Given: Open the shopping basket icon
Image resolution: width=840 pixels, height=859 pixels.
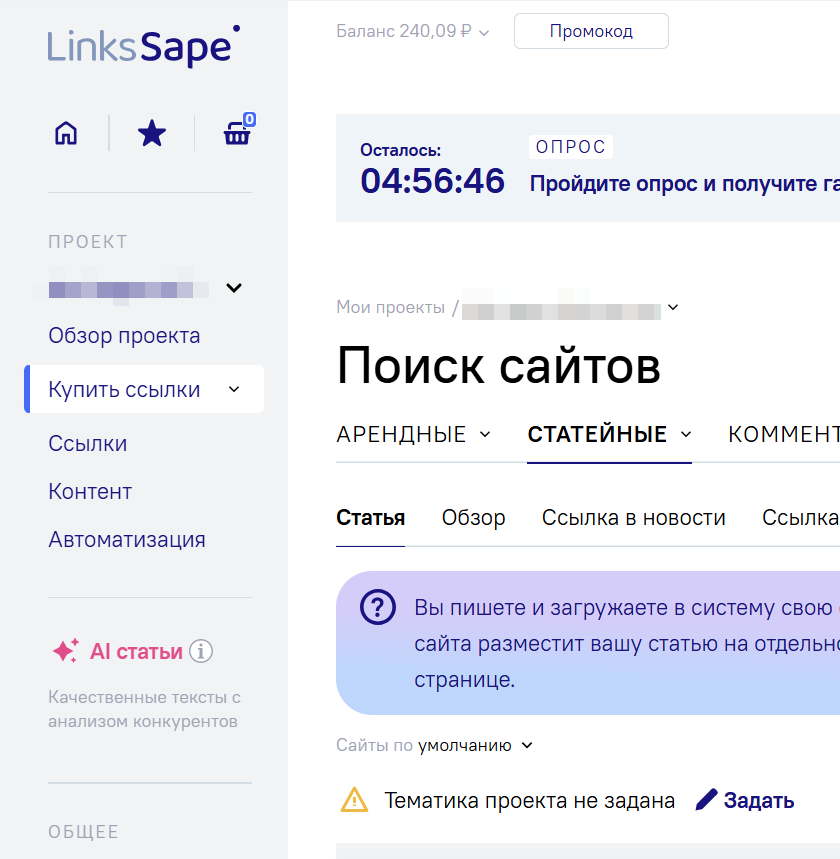Looking at the screenshot, I should coord(237,133).
